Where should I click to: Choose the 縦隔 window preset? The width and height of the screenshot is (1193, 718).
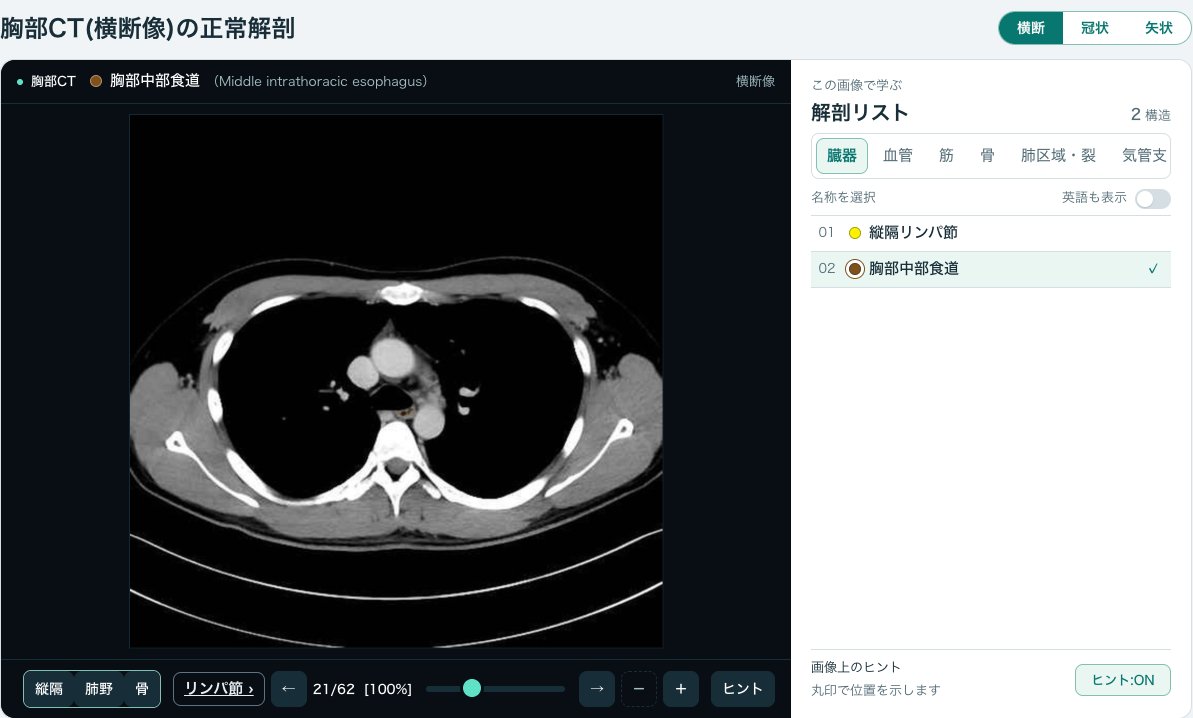(49, 689)
